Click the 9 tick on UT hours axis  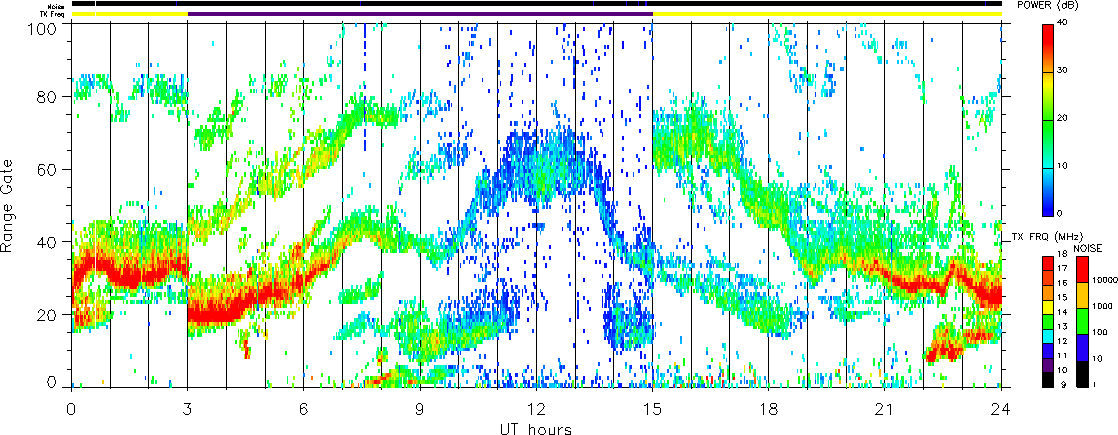point(420,409)
